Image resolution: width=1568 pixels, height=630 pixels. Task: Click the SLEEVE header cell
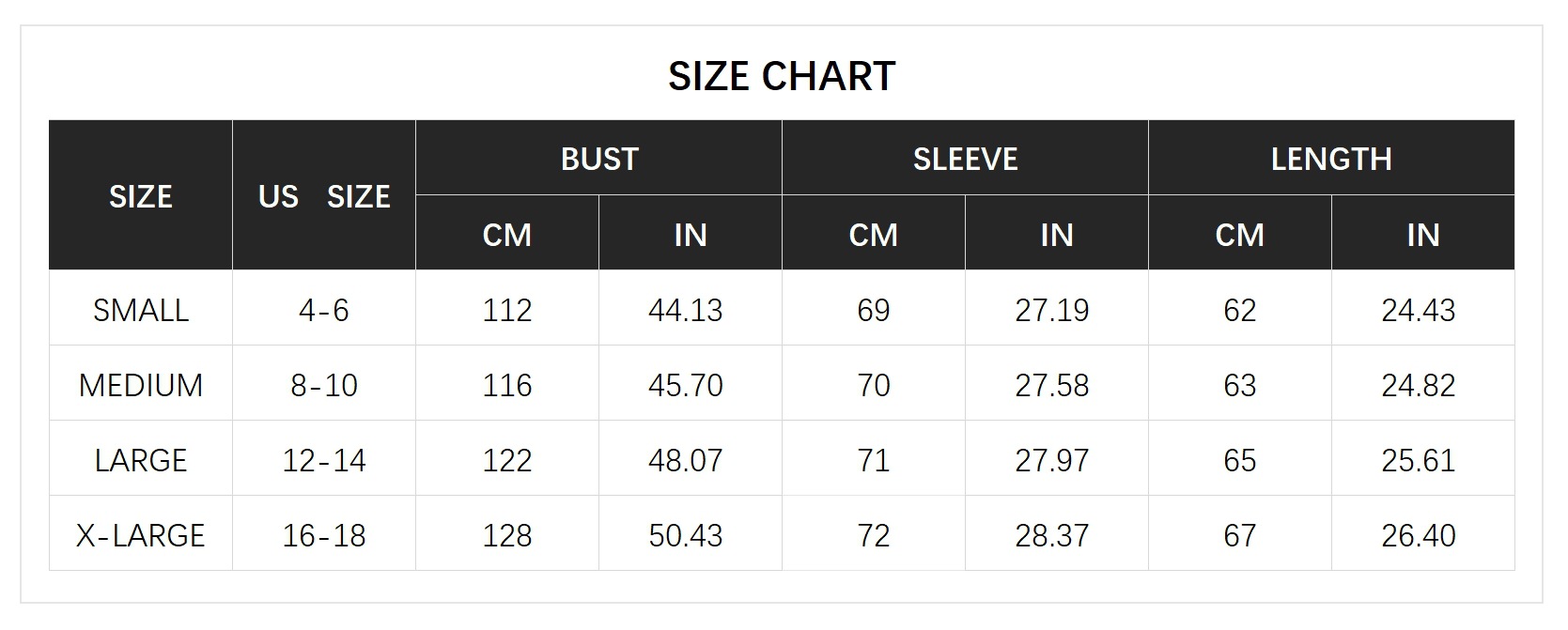965,159
